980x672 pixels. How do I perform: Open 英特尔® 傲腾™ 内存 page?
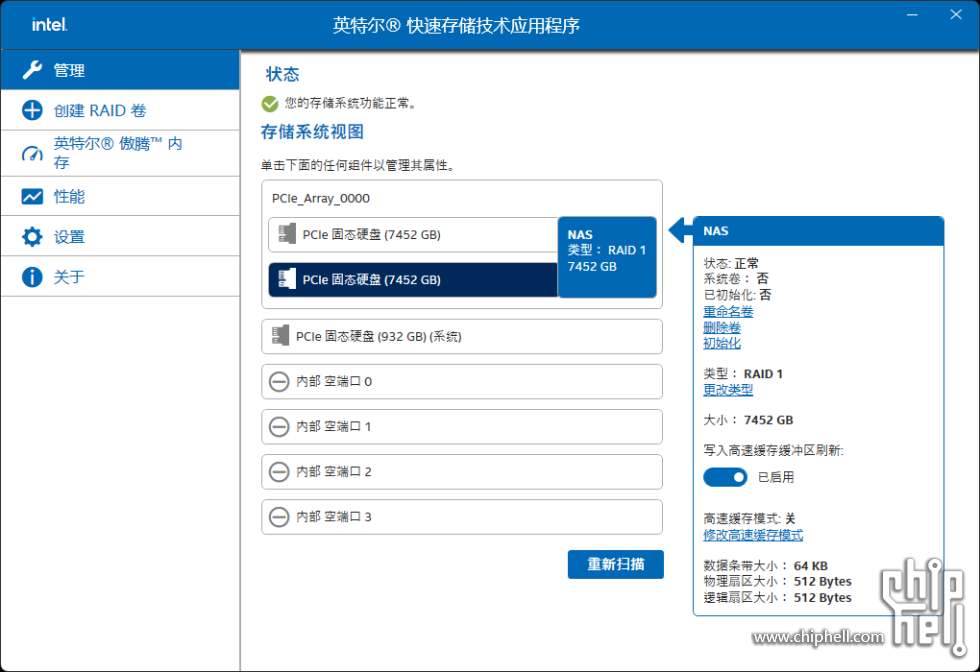click(x=120, y=153)
